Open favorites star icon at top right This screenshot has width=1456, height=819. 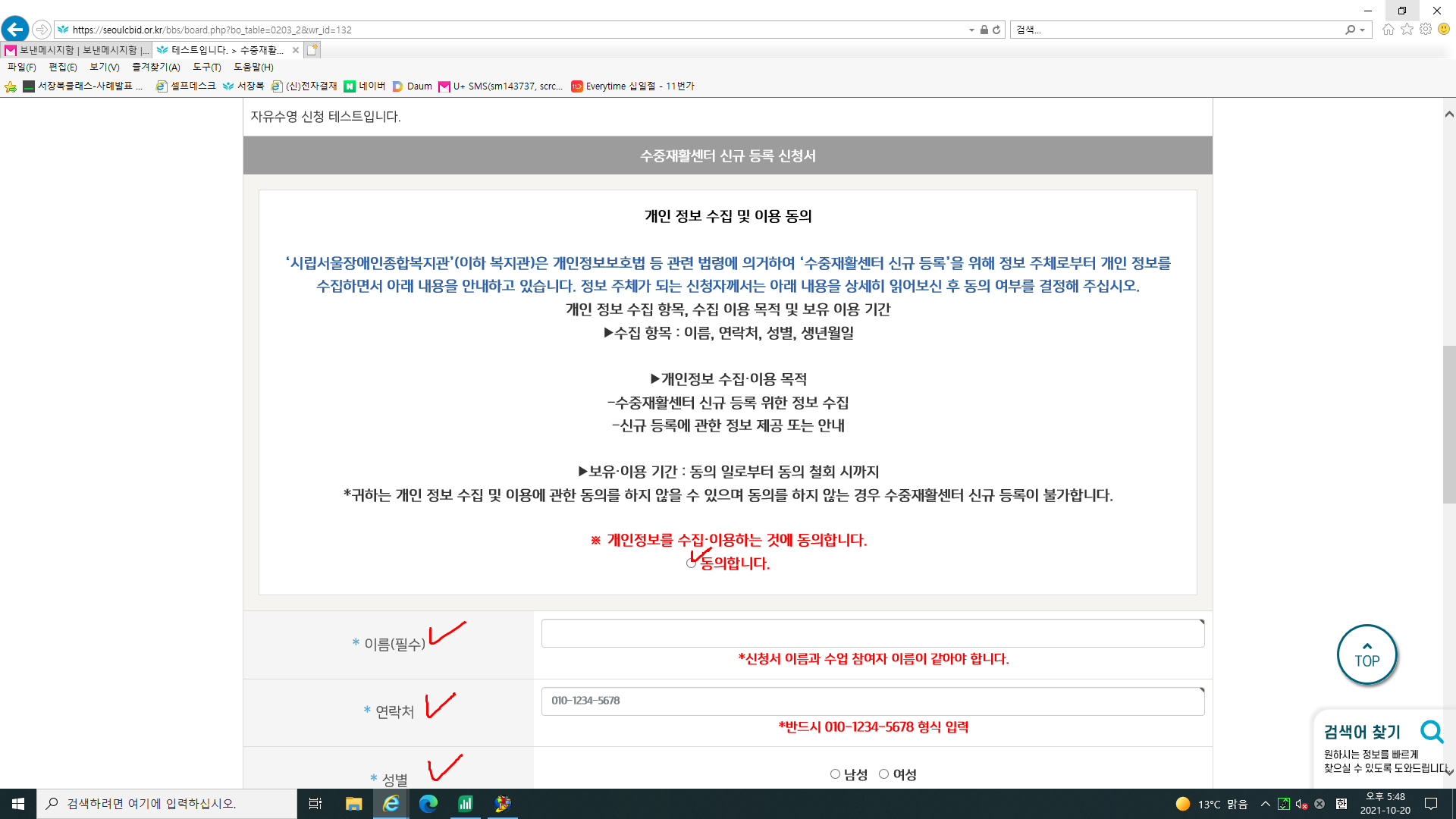[1407, 30]
